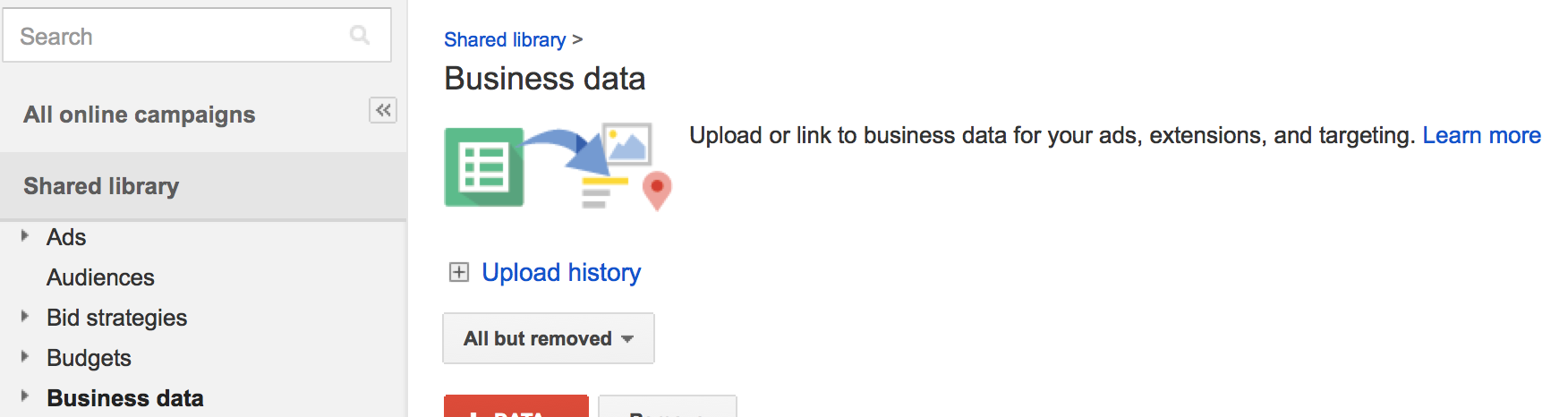The image size is (1568, 417).
Task: Click Shared library breadcrumb link
Action: click(x=505, y=39)
